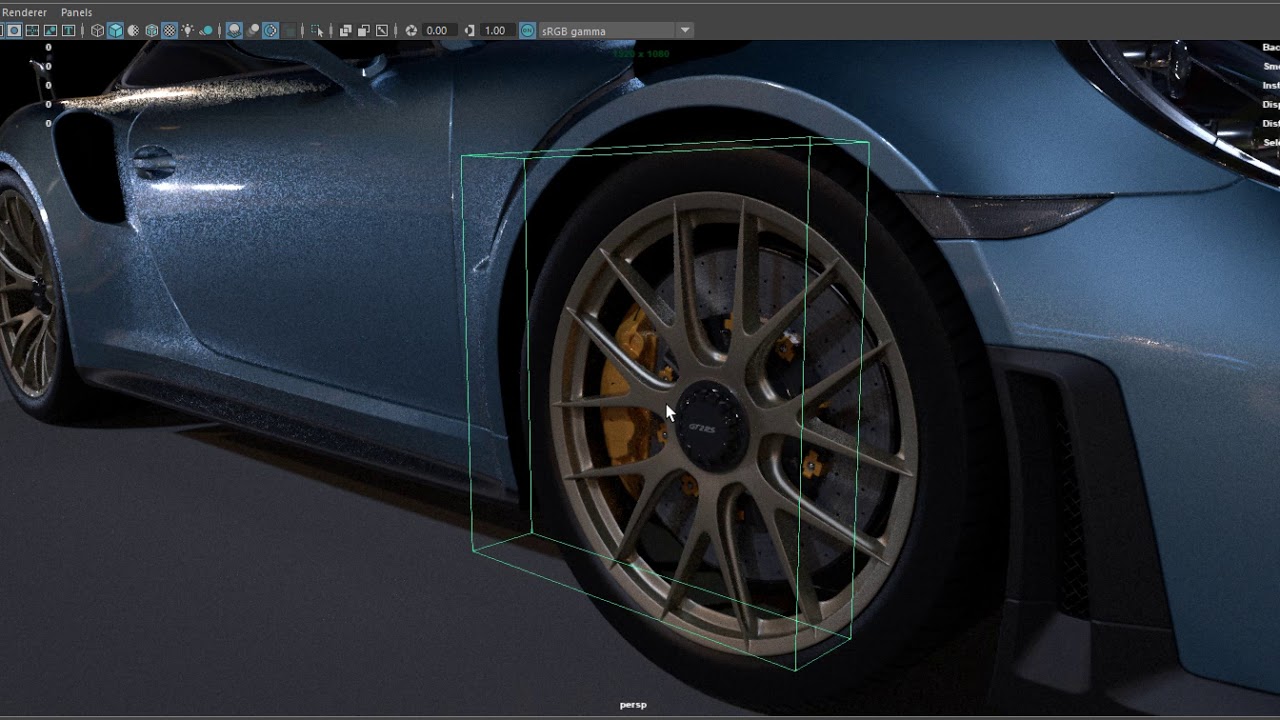The height and width of the screenshot is (720, 1280).
Task: Toggle multisample anti-aliasing icon
Action: [271, 31]
